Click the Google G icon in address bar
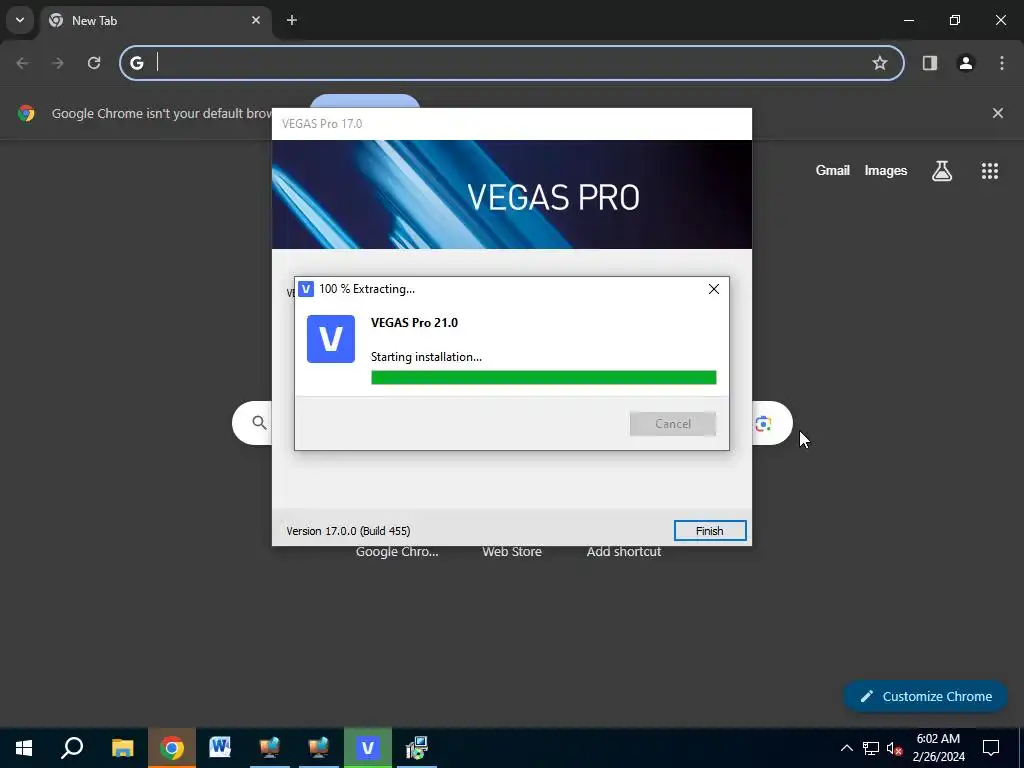The height and width of the screenshot is (768, 1024). [x=136, y=63]
